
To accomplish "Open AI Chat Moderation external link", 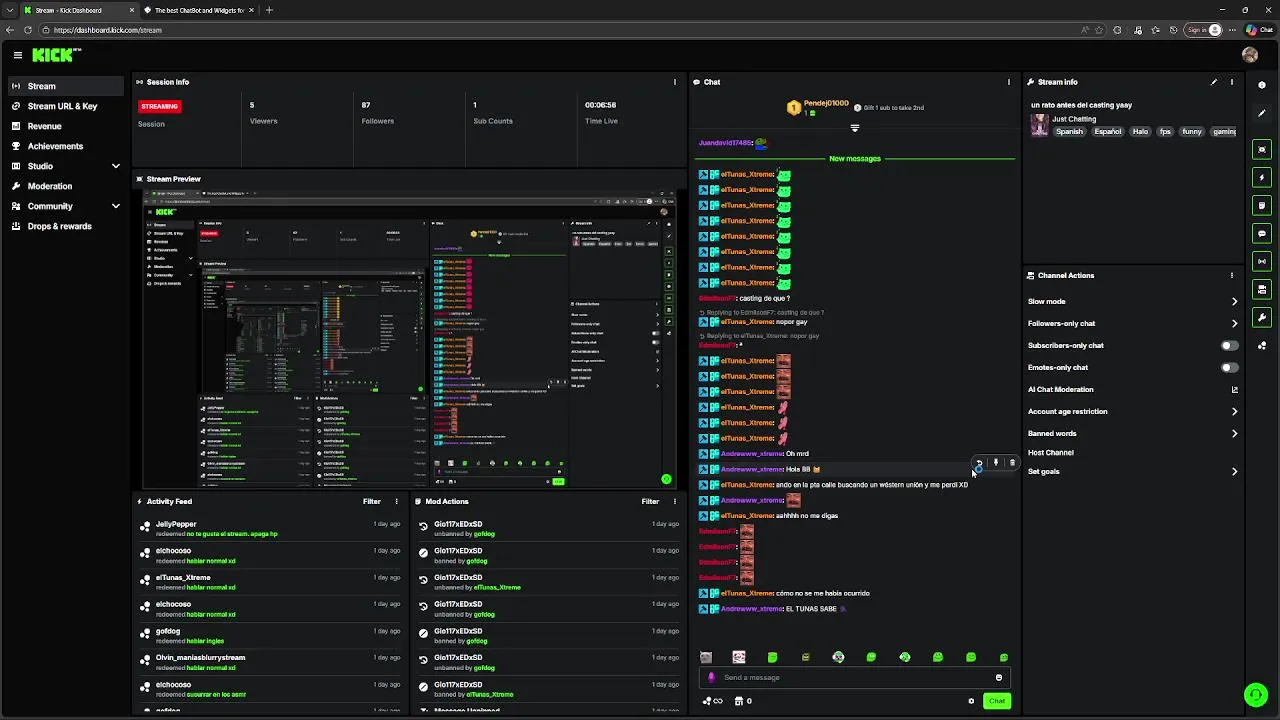I will pos(1234,389).
